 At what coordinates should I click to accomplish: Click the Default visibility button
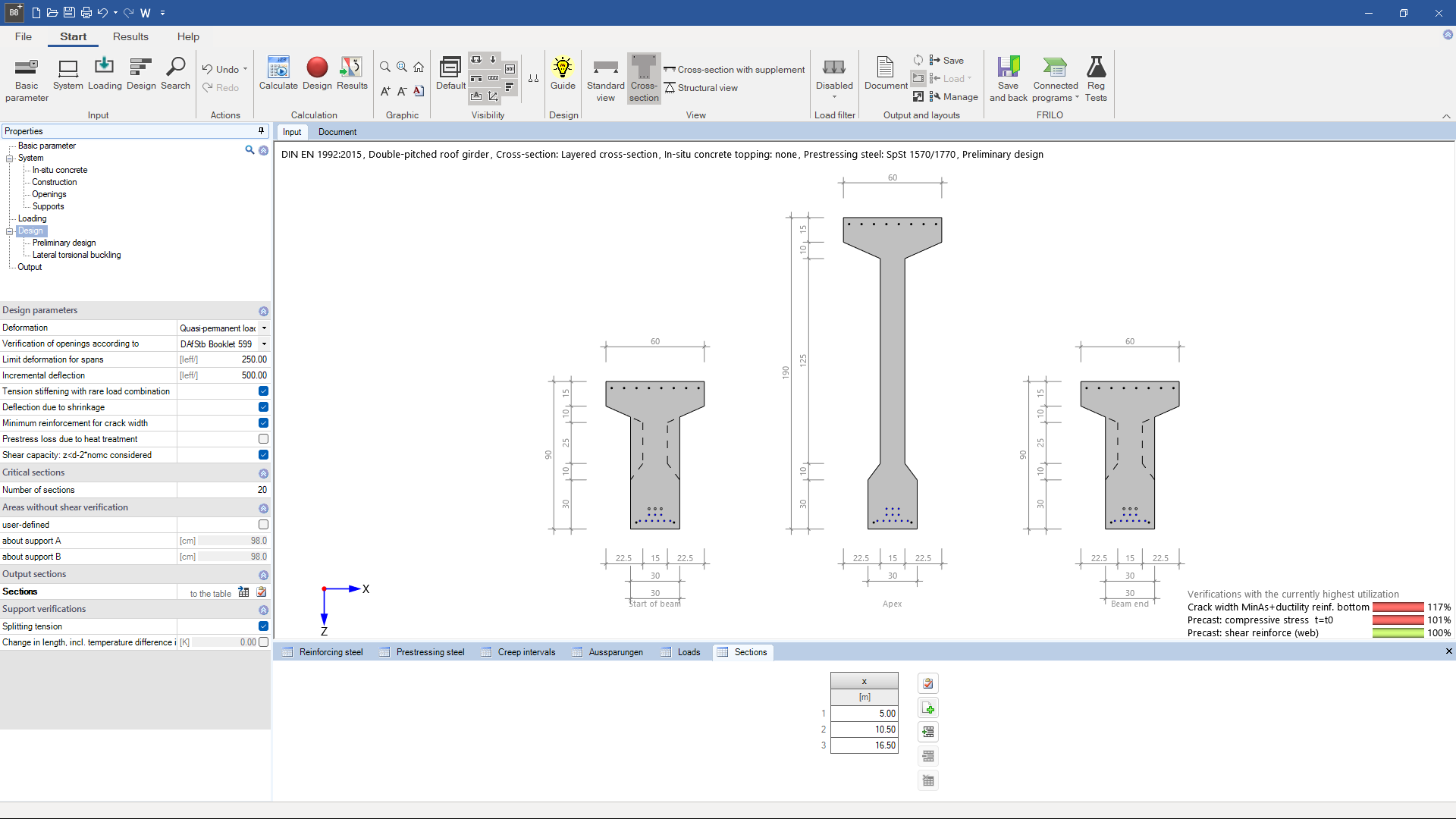(x=450, y=72)
